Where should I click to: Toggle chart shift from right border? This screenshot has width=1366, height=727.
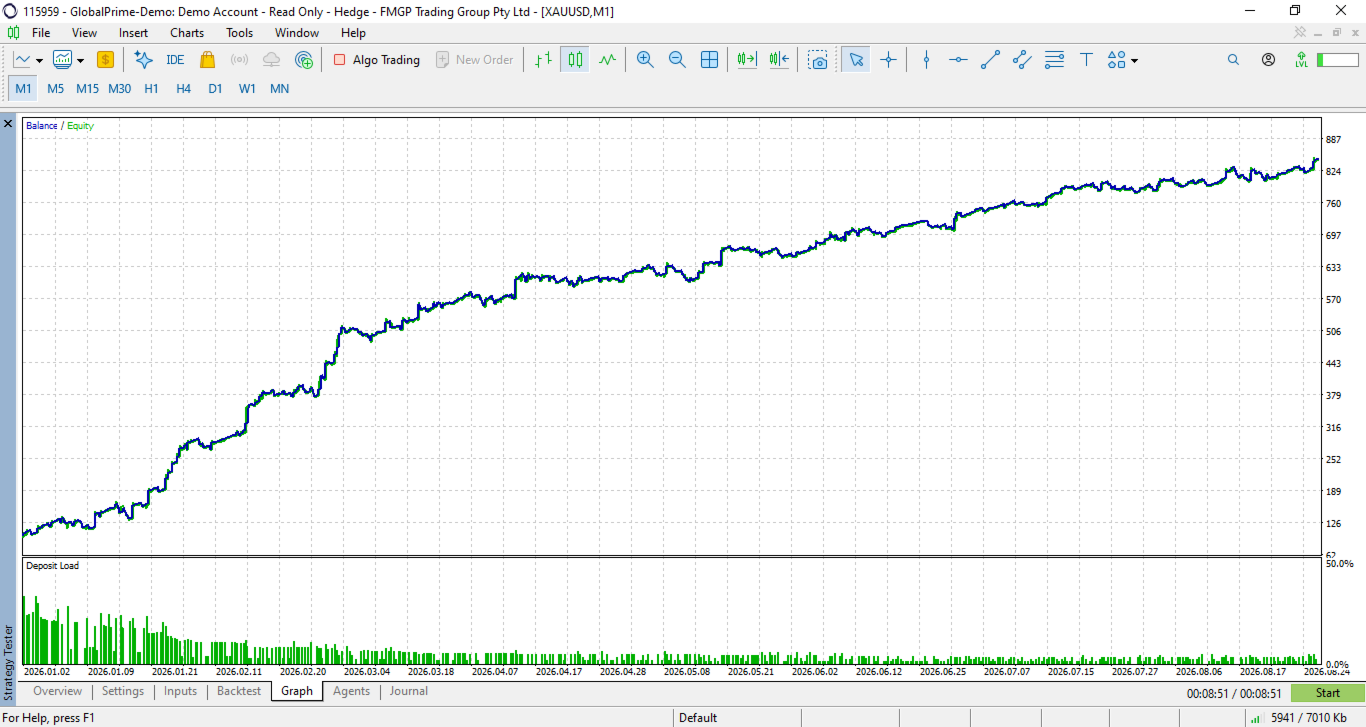tap(779, 60)
